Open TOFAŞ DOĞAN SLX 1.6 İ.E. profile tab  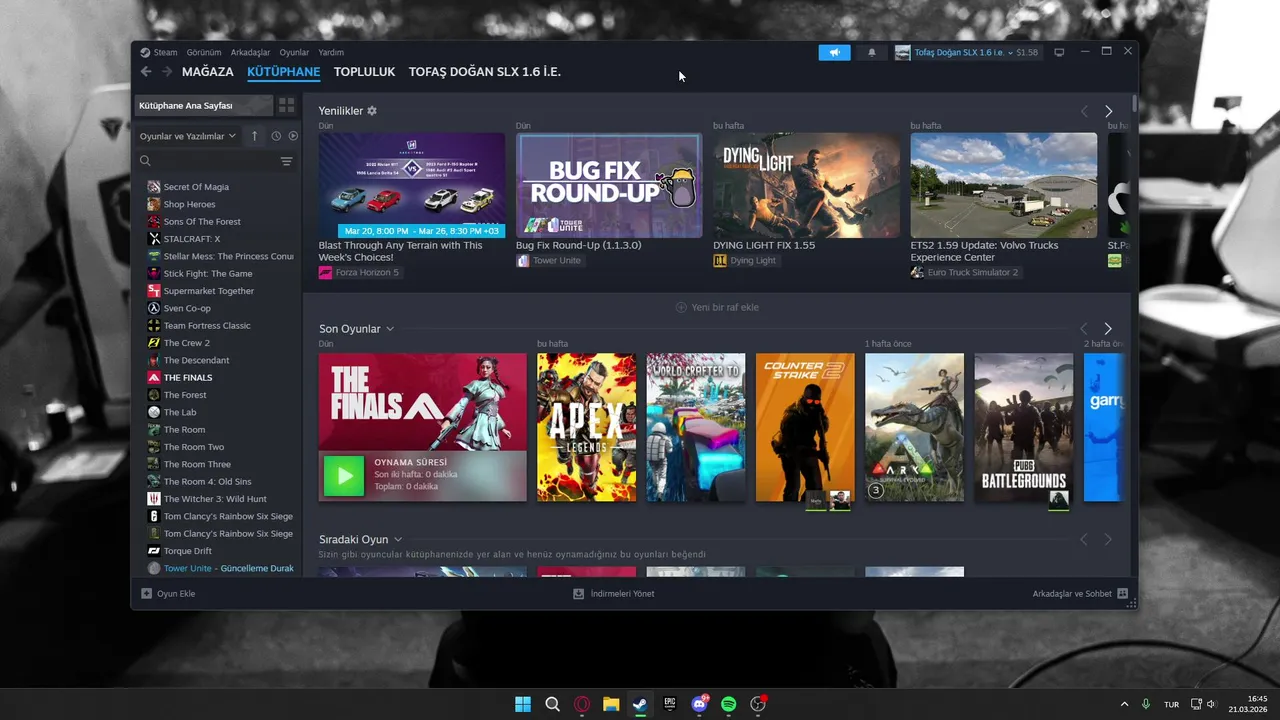coord(485,72)
